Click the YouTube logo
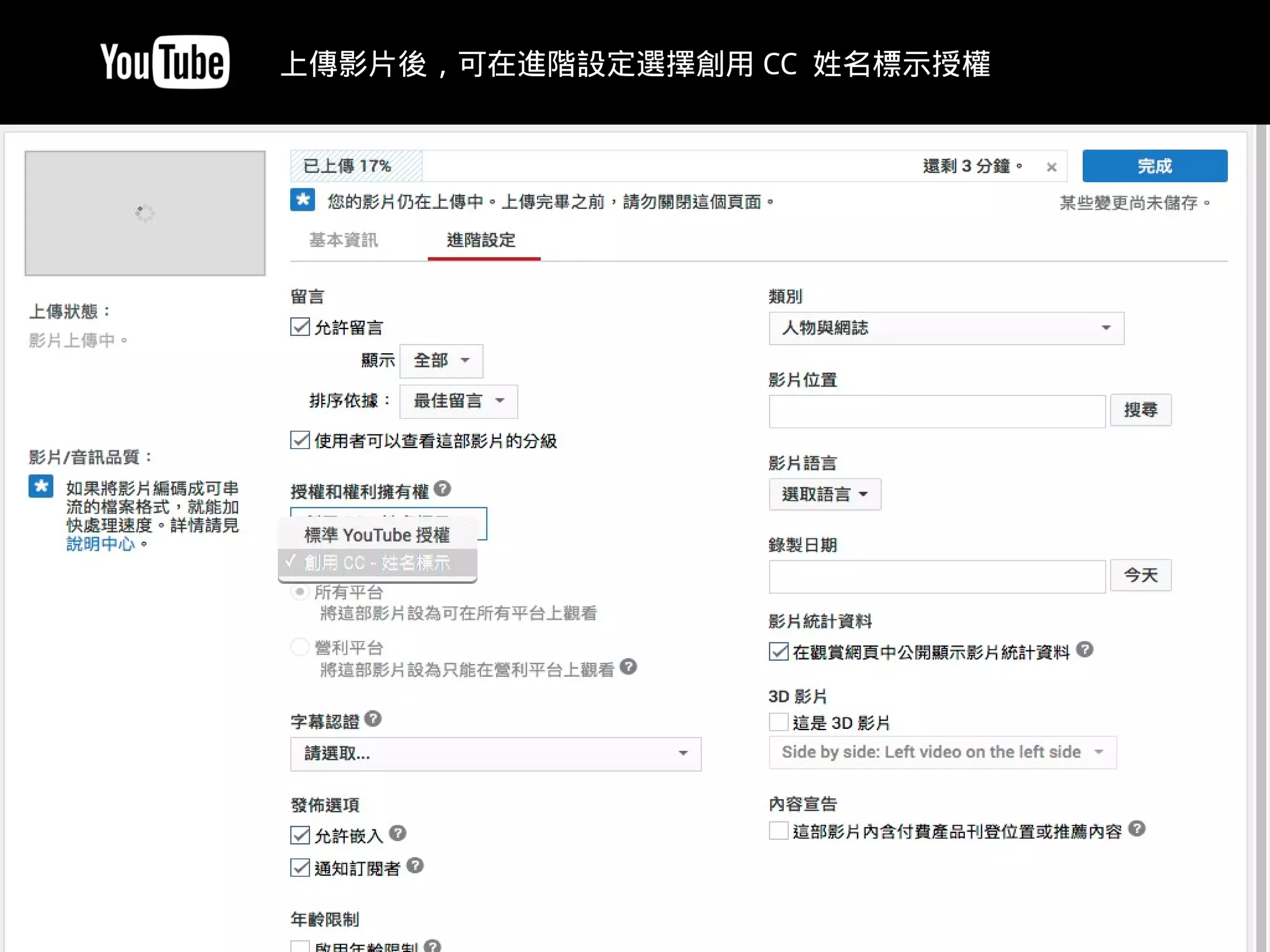Image resolution: width=1270 pixels, height=952 pixels. [x=165, y=62]
